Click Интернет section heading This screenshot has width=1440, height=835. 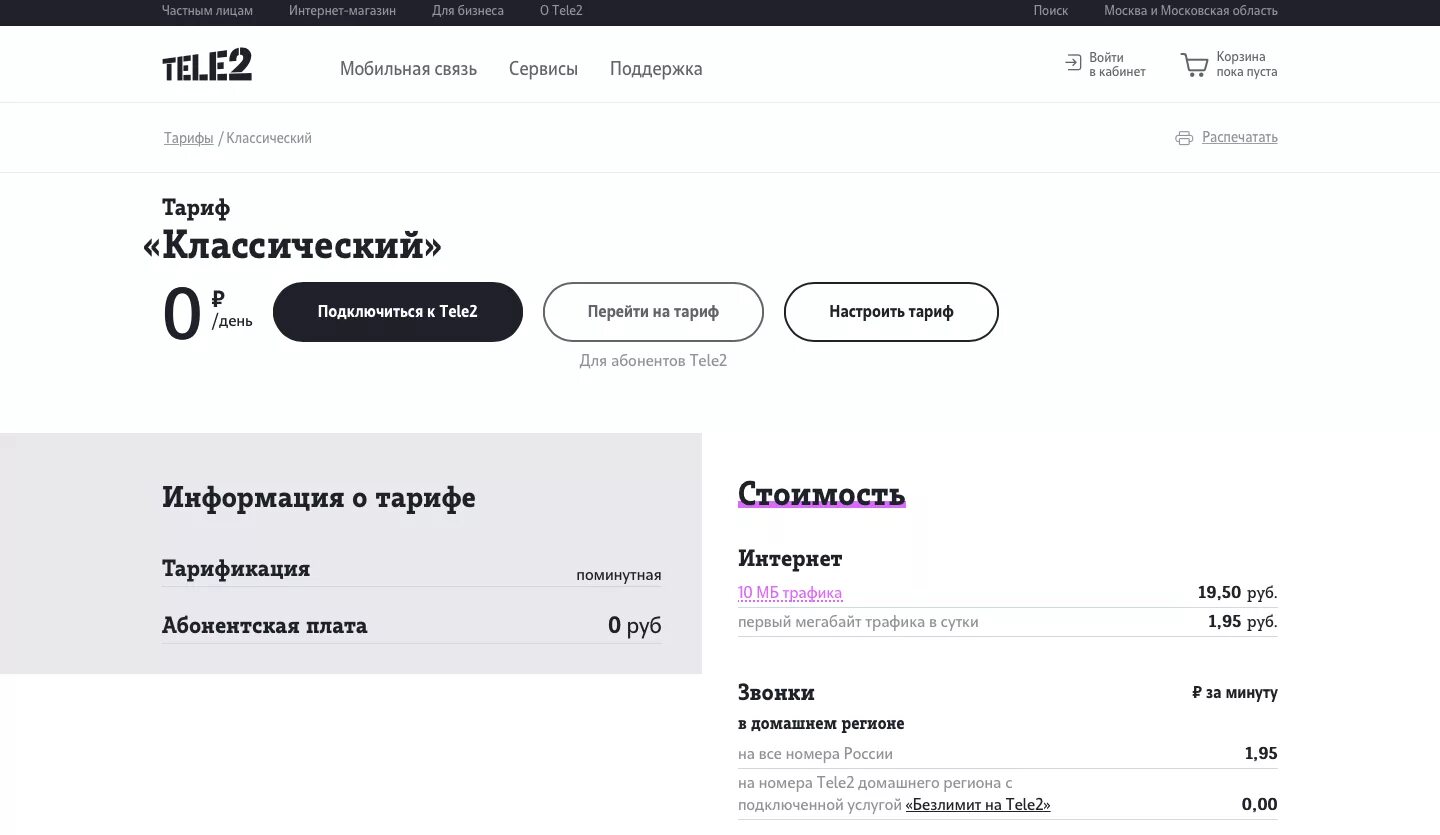coord(790,559)
